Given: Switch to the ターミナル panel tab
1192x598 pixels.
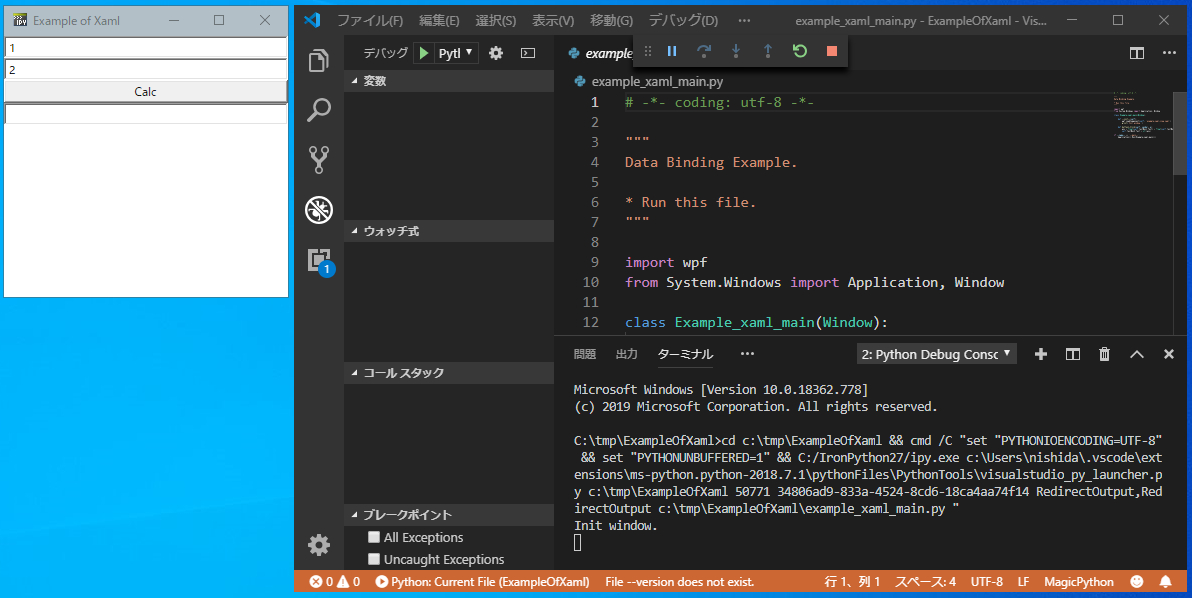Looking at the screenshot, I should 685,354.
